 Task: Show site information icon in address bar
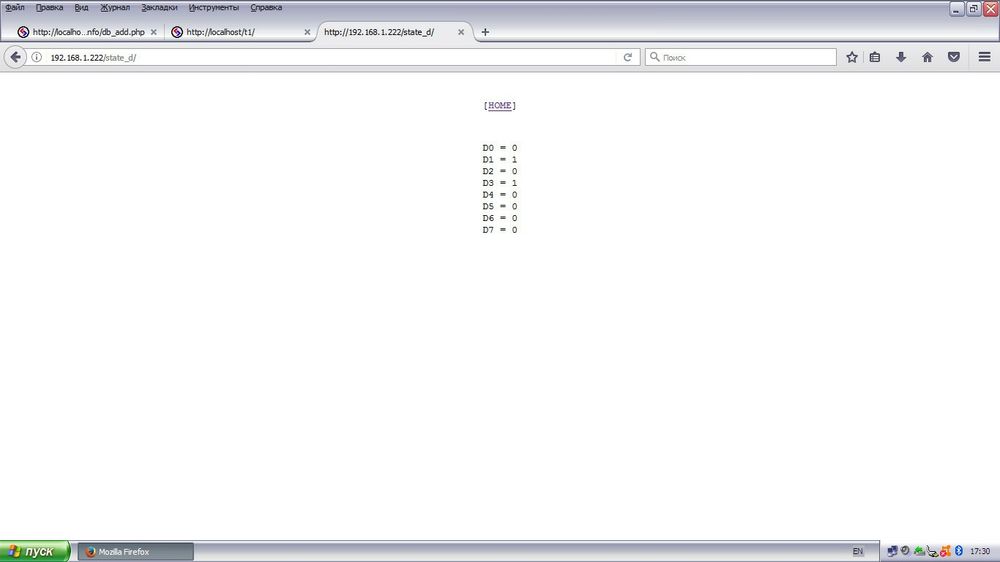tap(37, 57)
